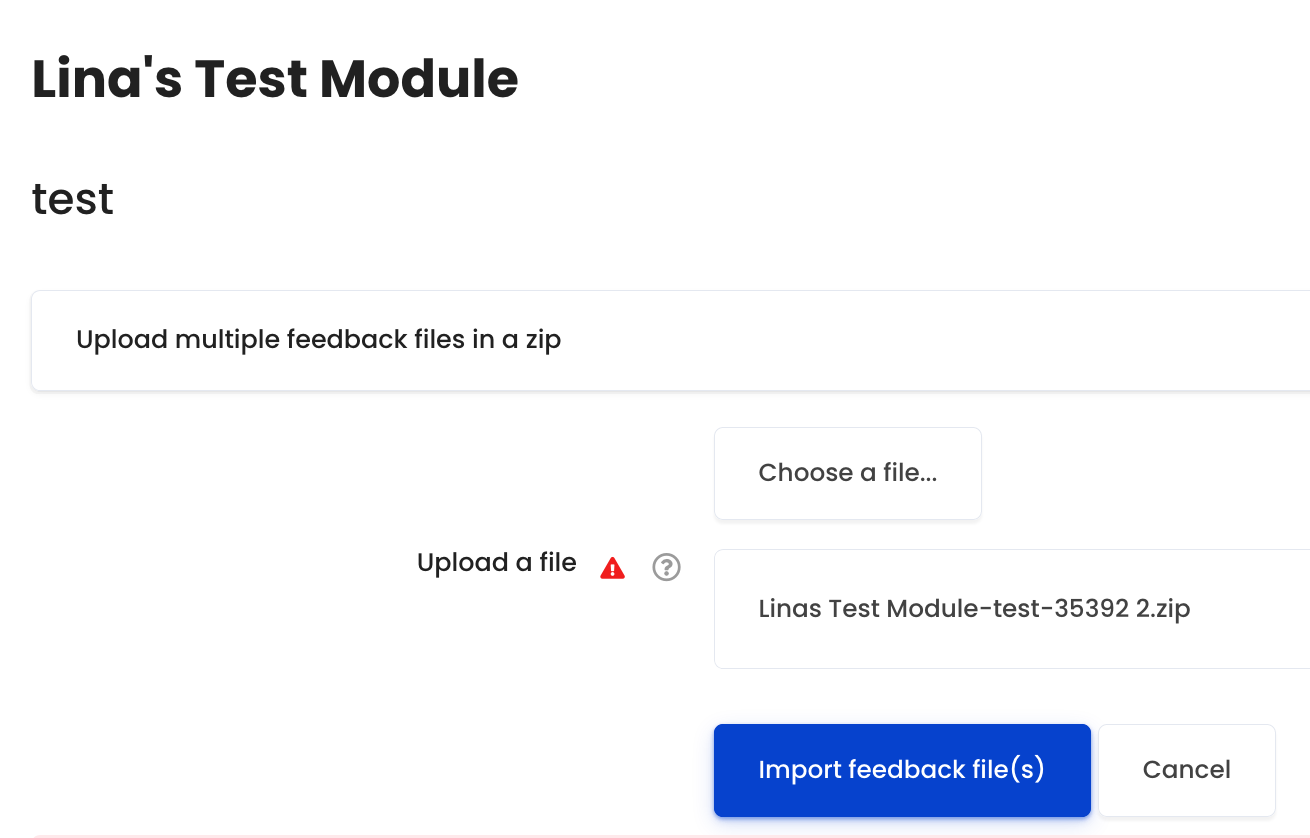Focus the file drop area below Choose a file
This screenshot has width=1310, height=838.
coord(1012,609)
